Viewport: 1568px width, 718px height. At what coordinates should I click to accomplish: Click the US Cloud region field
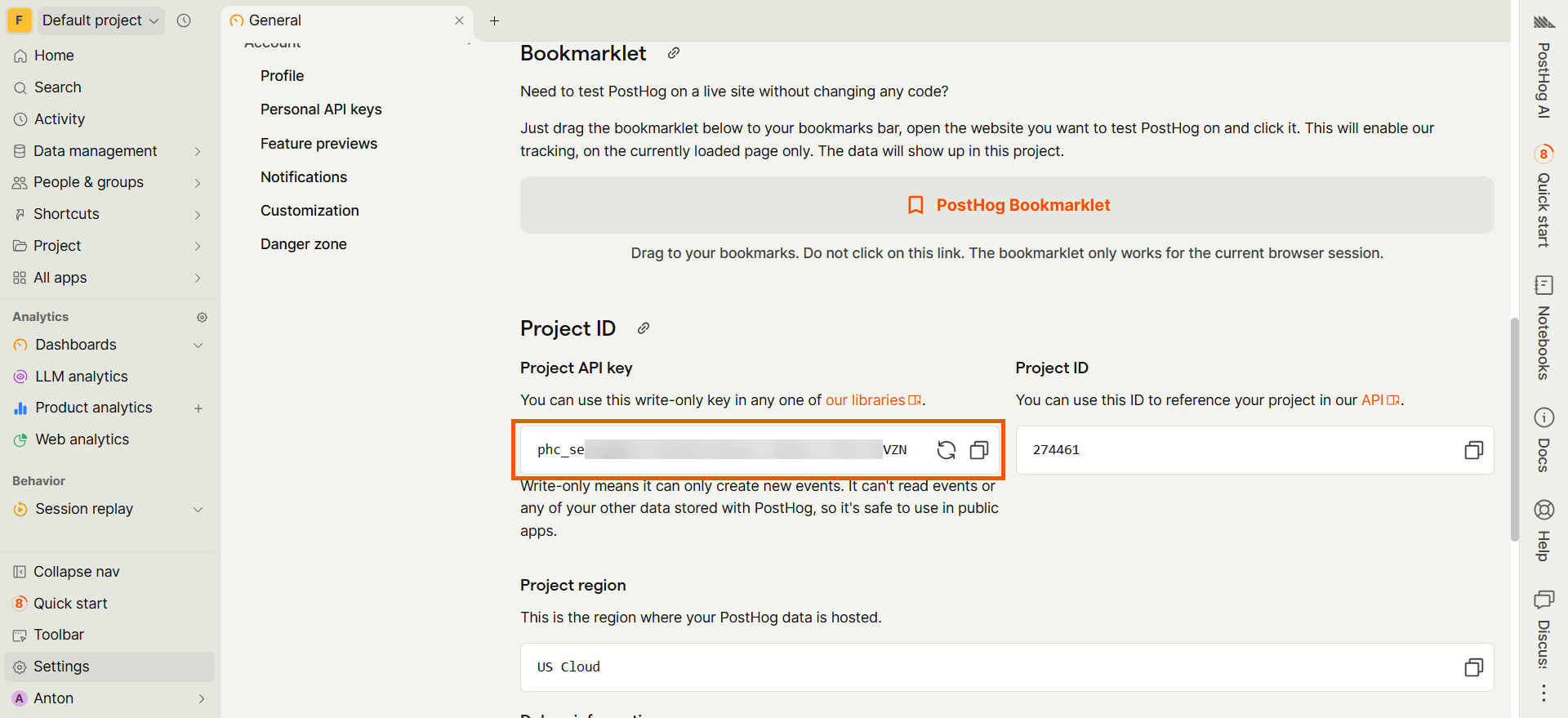click(1007, 667)
